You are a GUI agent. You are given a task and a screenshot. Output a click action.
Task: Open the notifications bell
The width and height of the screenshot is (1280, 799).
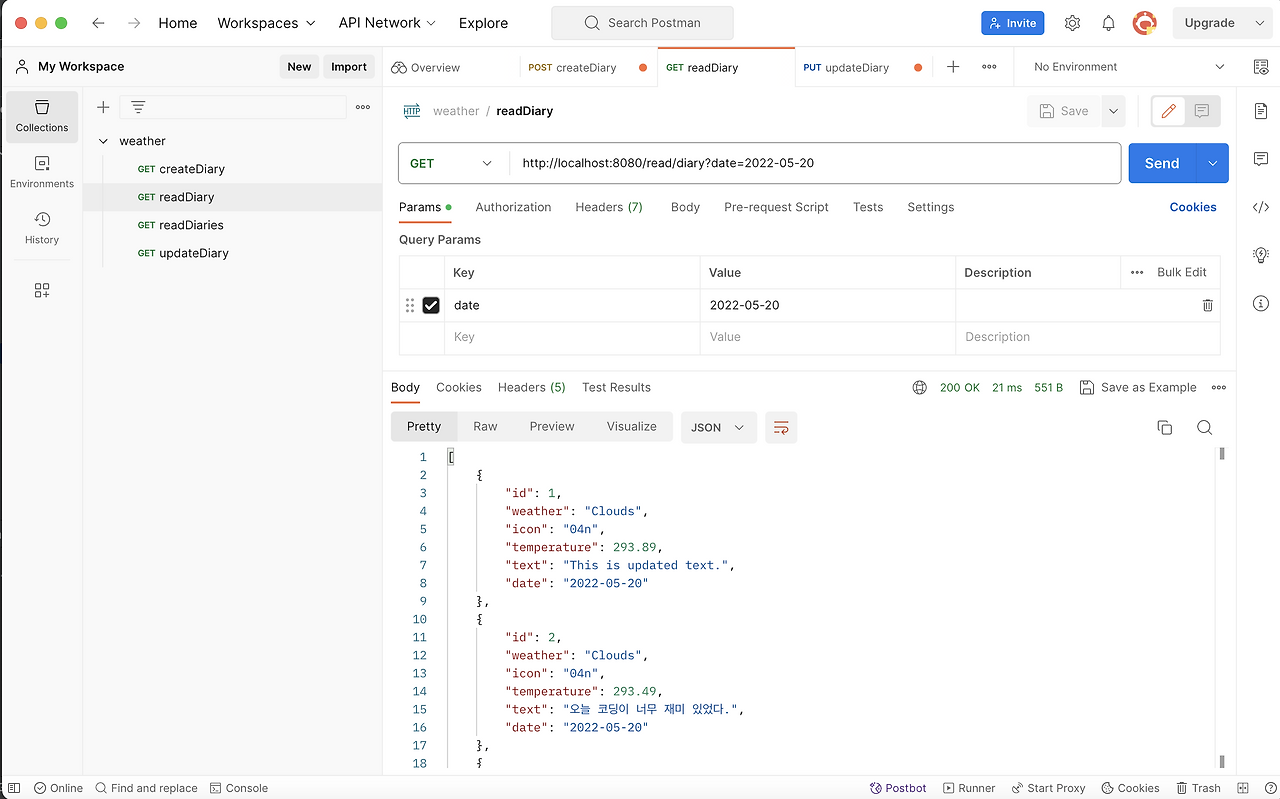point(1108,23)
